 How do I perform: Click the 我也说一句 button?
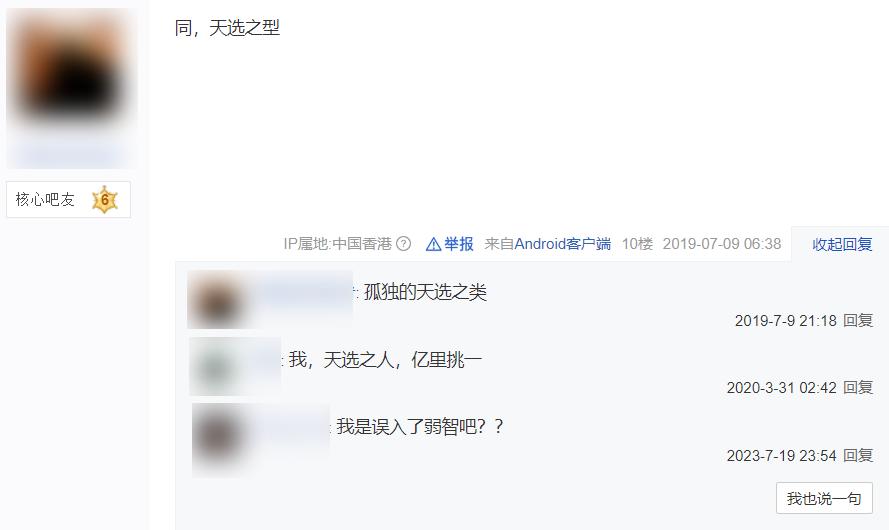point(824,498)
